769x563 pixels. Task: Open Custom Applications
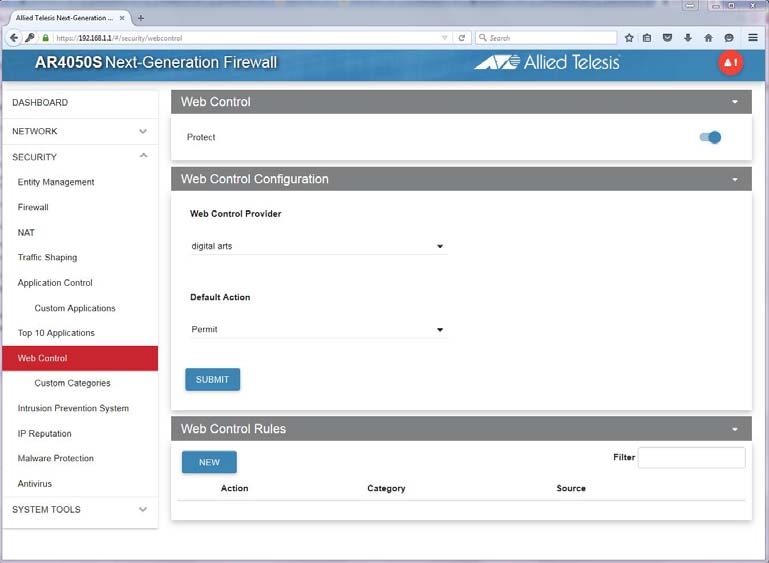pyautogui.click(x=75, y=308)
